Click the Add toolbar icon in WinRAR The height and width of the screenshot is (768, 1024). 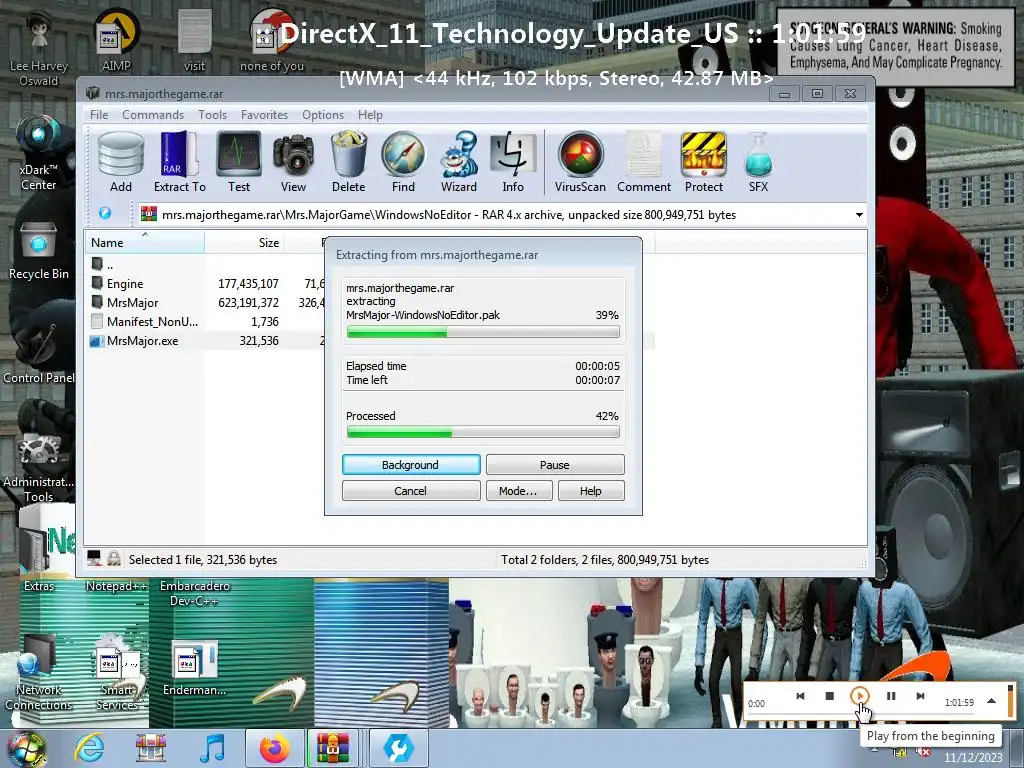pyautogui.click(x=121, y=162)
